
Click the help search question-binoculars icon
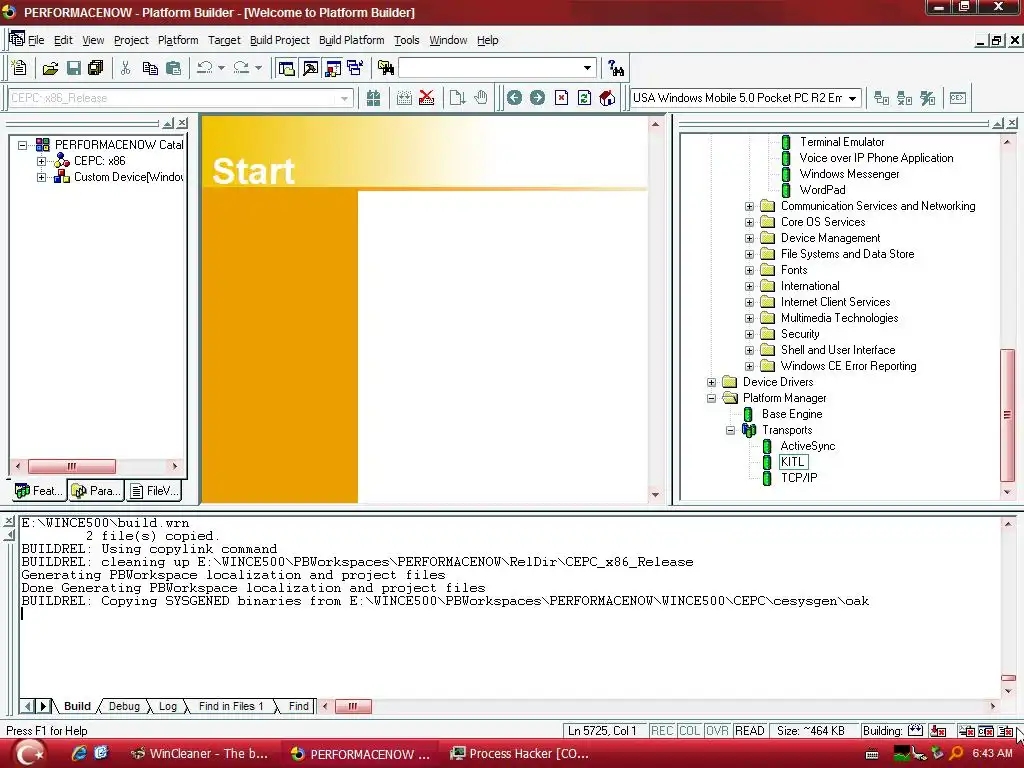[x=615, y=68]
